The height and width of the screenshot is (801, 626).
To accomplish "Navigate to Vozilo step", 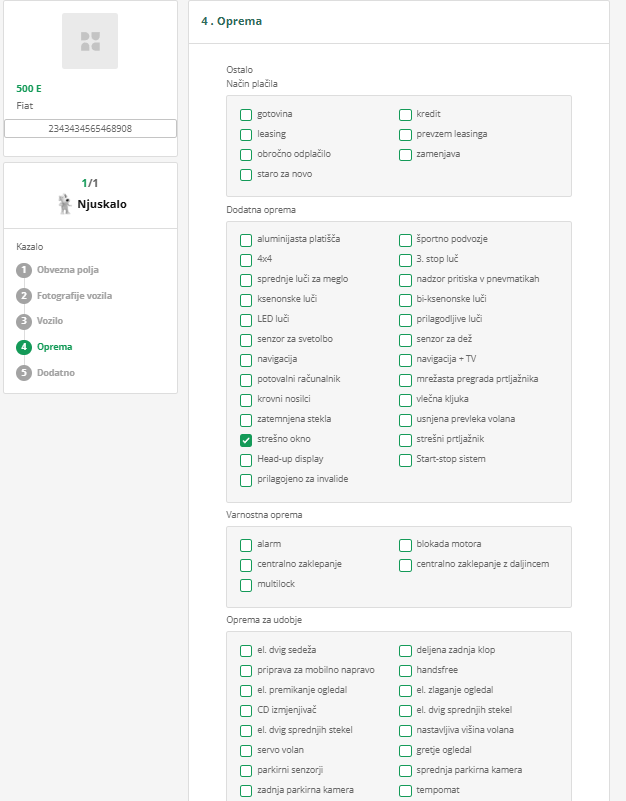I will tap(50, 321).
